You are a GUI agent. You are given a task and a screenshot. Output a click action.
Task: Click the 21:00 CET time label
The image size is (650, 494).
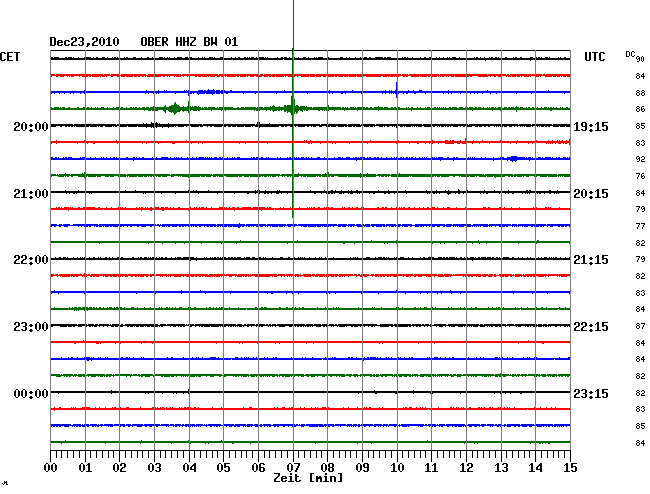[31, 194]
